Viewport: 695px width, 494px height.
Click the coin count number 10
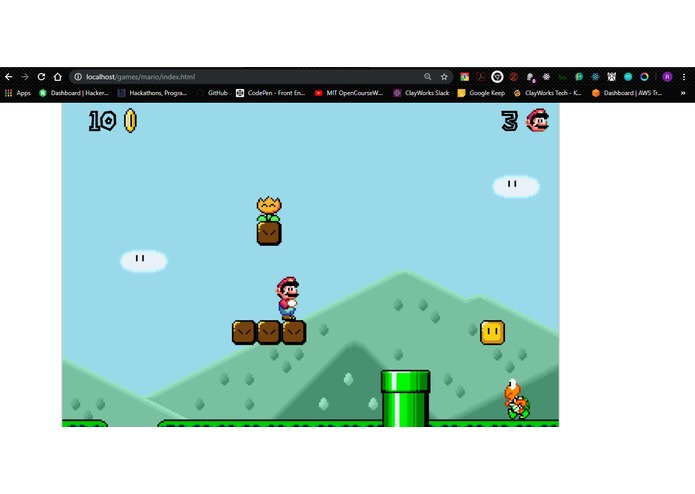tap(102, 121)
